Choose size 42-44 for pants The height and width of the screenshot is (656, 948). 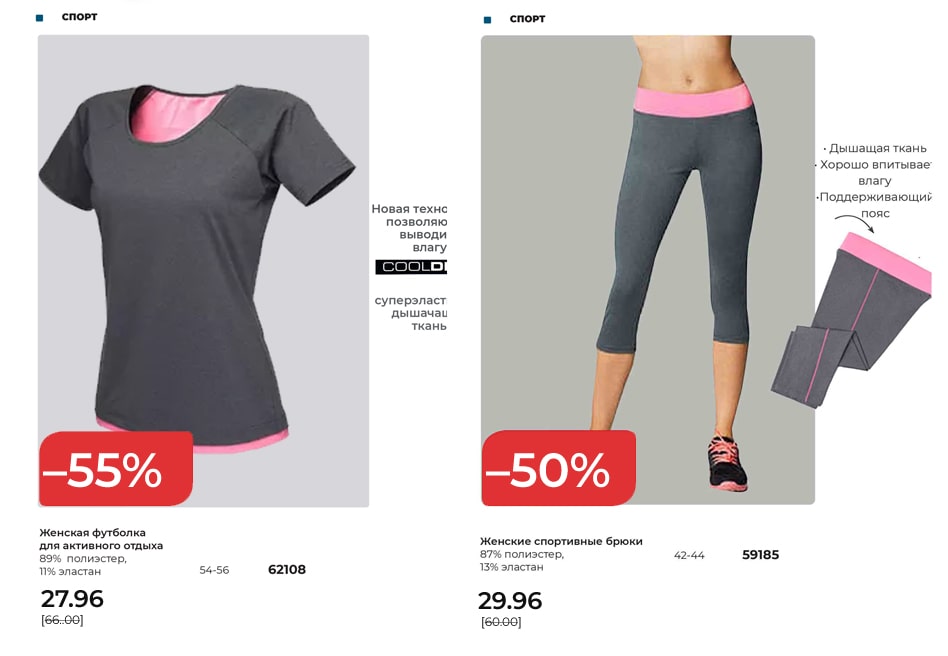[x=689, y=555]
